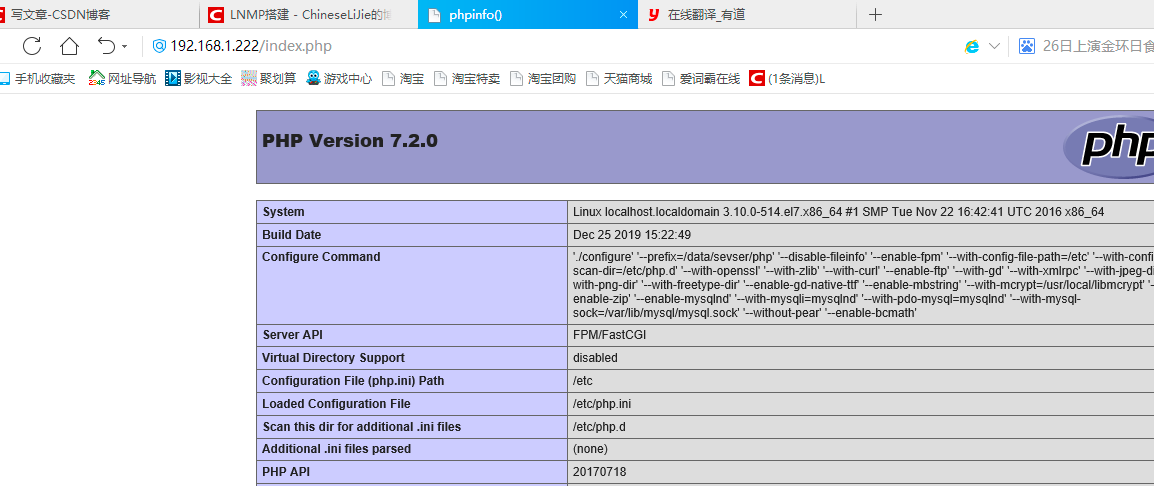Open a new tab with plus button

(x=875, y=14)
